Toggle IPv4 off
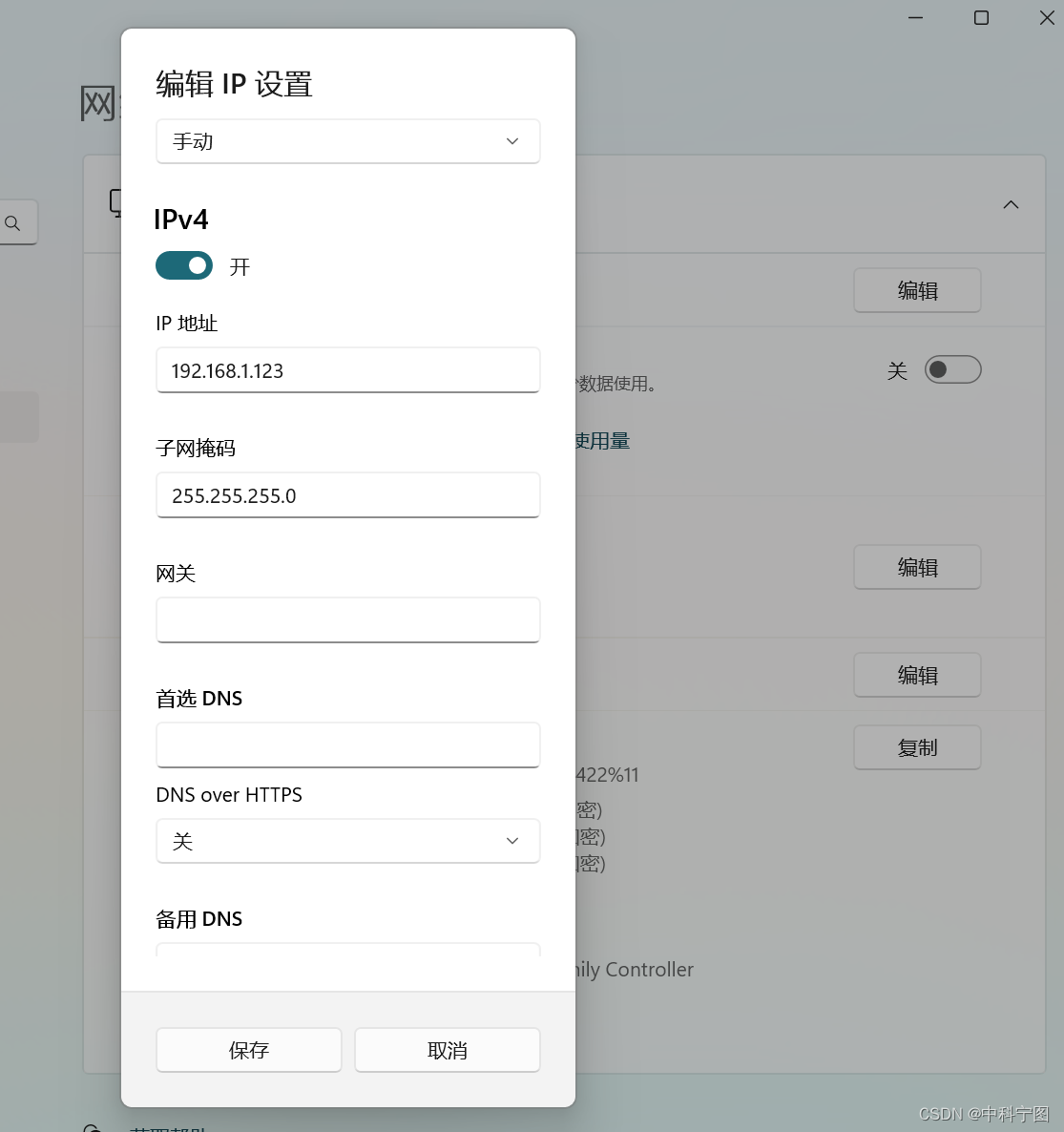1064x1132 pixels. coord(183,265)
